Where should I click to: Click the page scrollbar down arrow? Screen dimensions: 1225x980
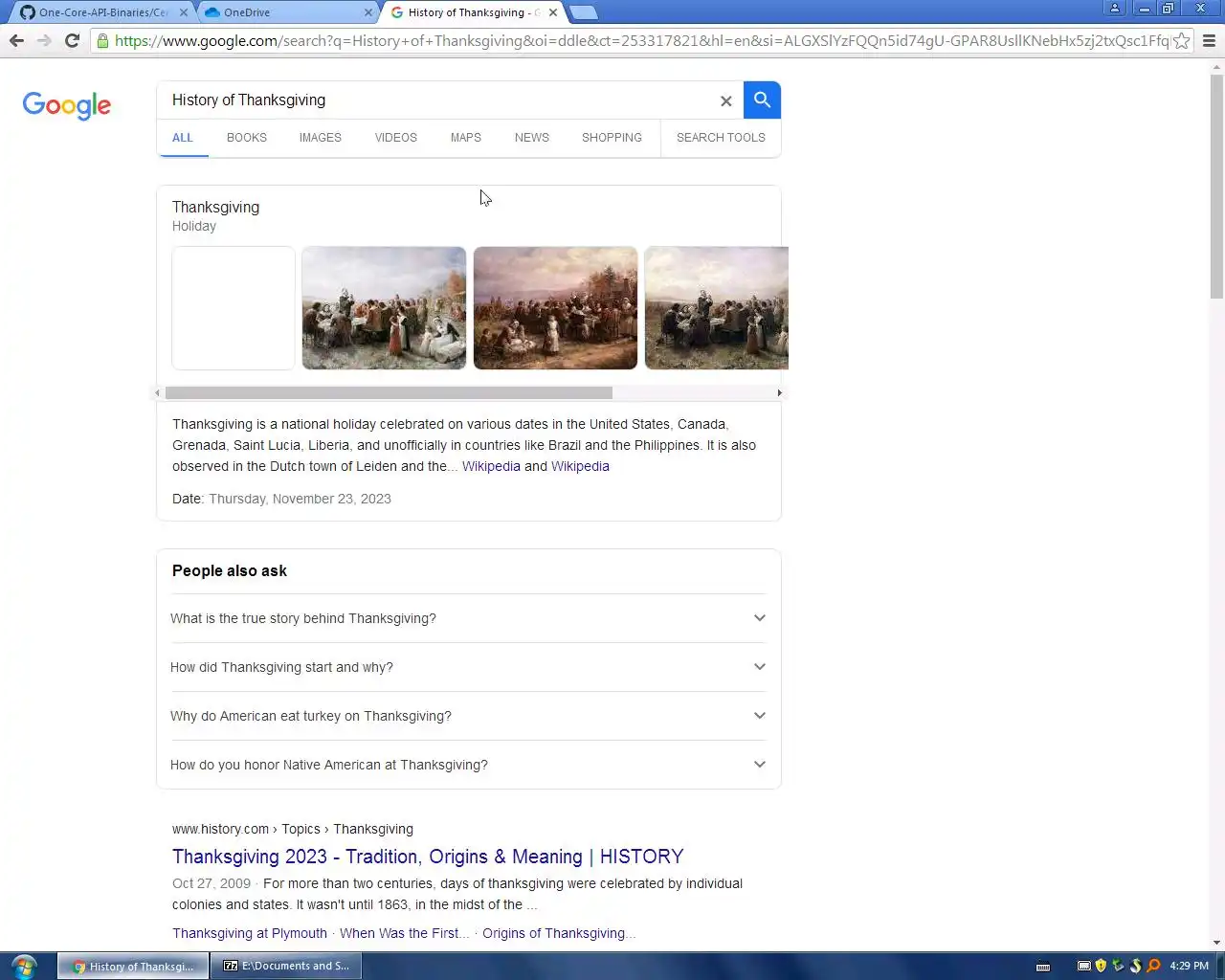(x=1216, y=943)
